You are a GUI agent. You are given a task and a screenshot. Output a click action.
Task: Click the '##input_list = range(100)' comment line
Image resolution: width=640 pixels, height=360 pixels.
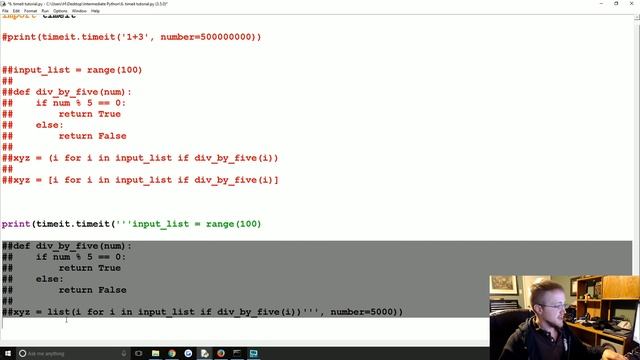tap(72, 70)
